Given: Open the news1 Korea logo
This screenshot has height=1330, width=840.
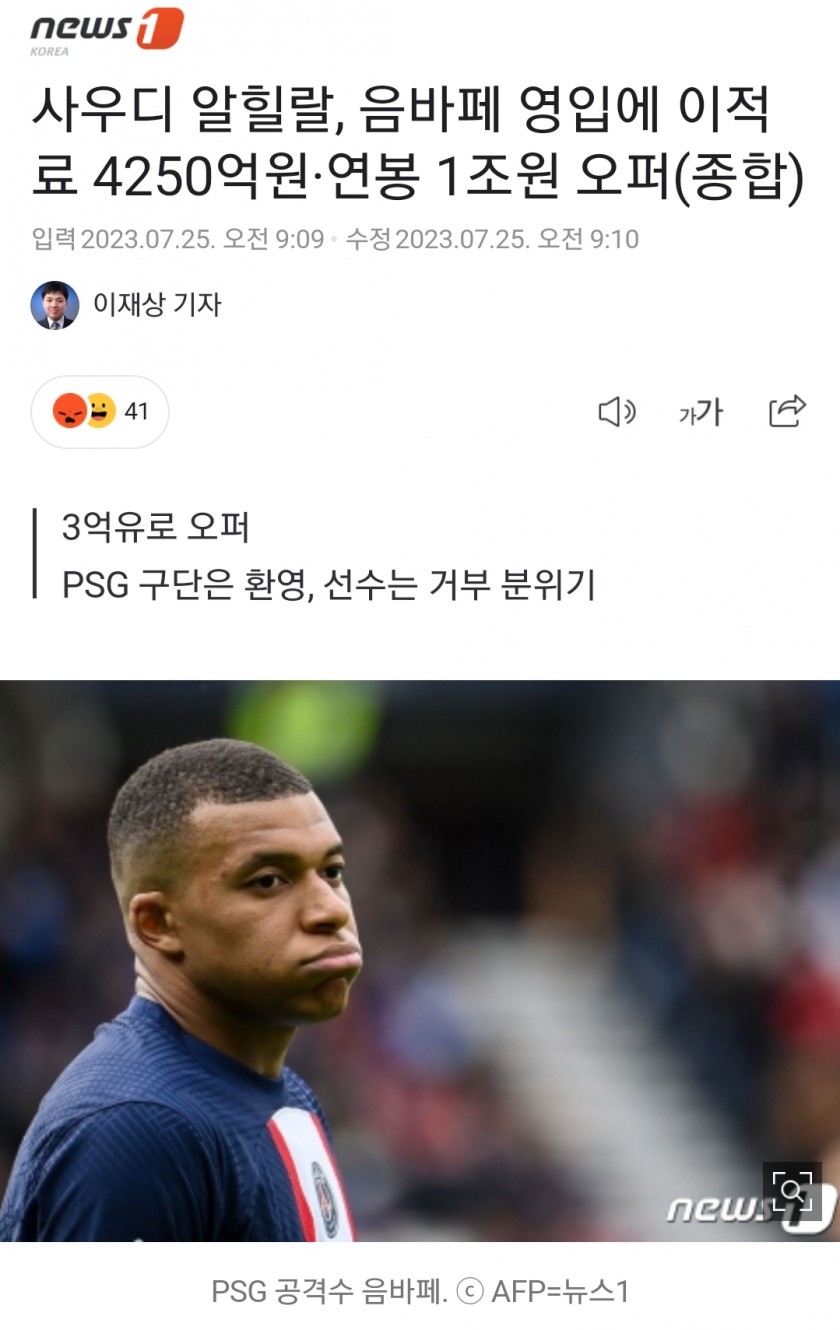Looking at the screenshot, I should point(106,31).
